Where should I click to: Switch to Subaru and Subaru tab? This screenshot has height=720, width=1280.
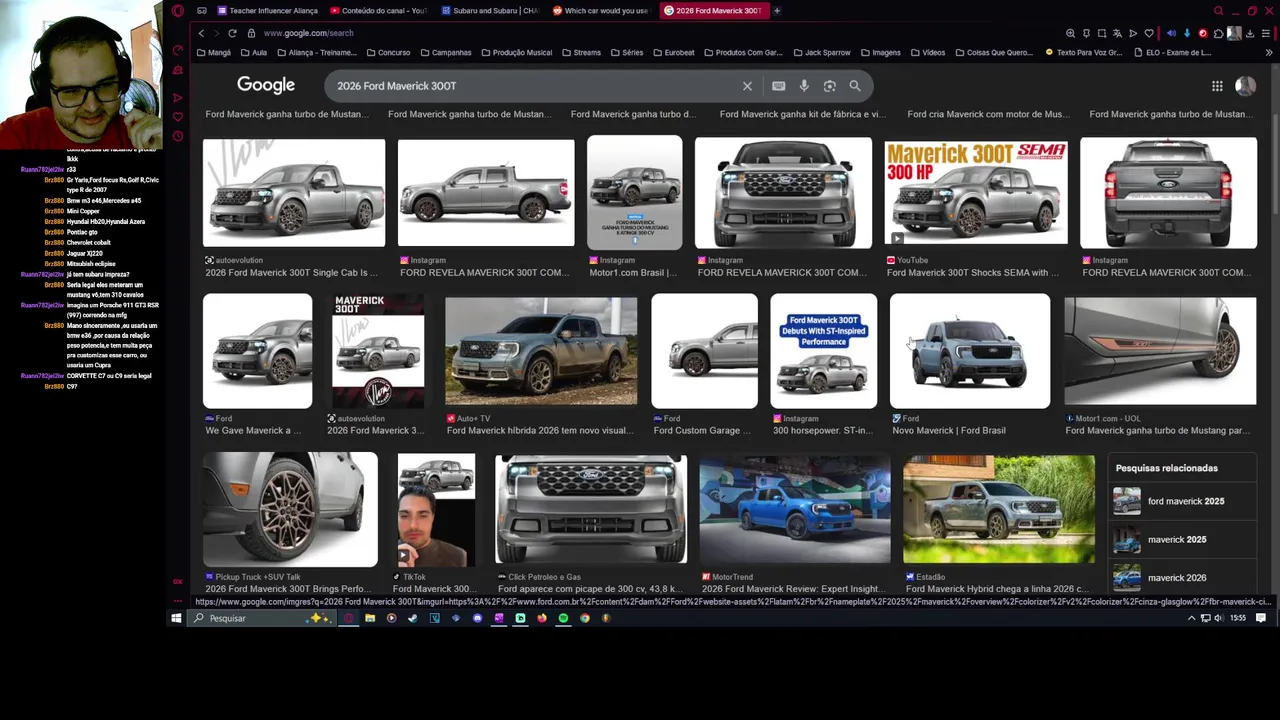click(x=490, y=11)
